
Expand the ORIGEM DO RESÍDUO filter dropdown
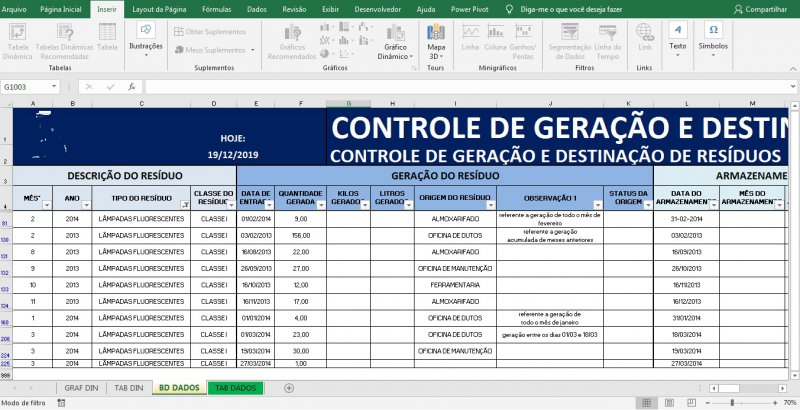click(x=490, y=204)
